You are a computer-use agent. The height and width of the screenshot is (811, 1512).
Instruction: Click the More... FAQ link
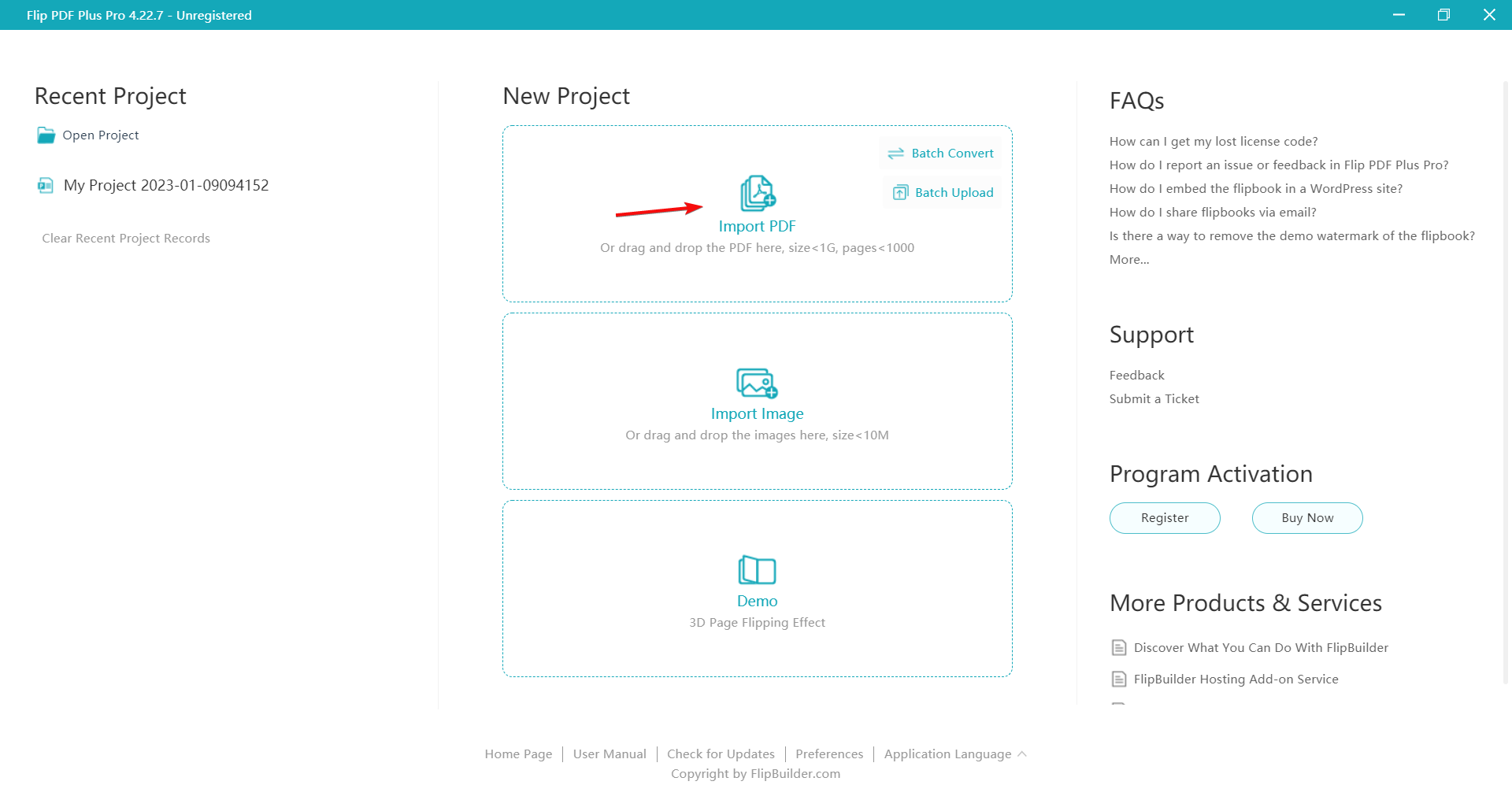point(1129,260)
